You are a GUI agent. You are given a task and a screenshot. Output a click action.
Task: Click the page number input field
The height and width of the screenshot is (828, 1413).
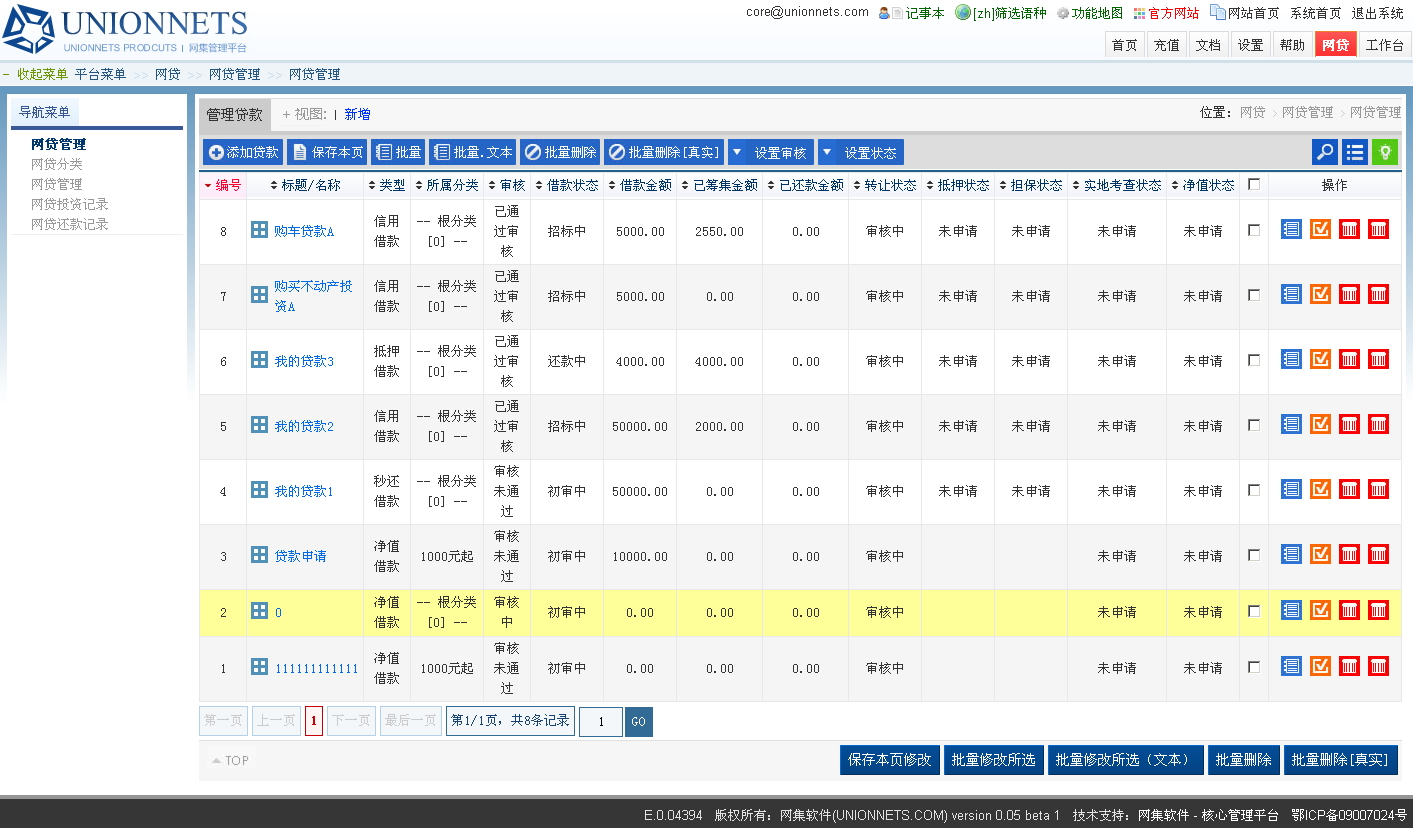601,722
